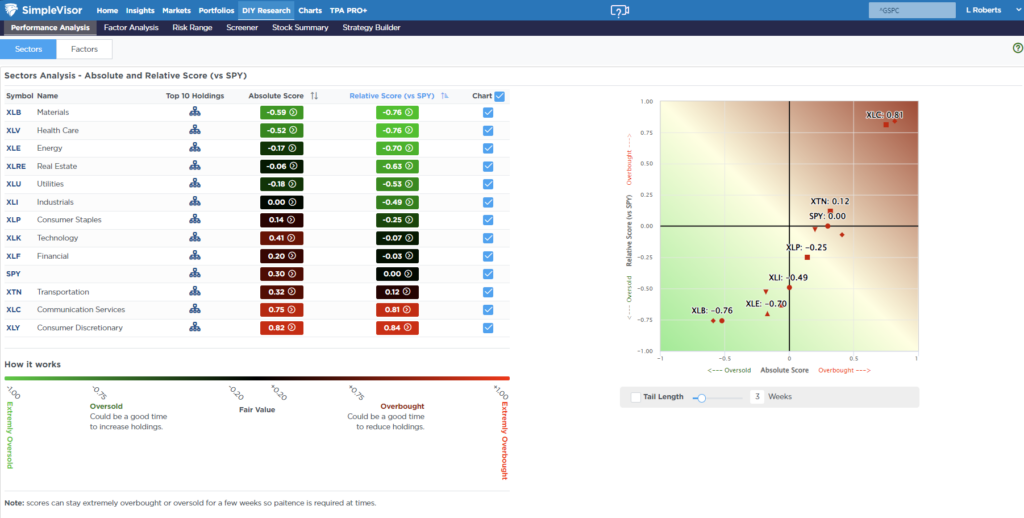Open XLB absolute score -0.59 details

pyautogui.click(x=281, y=112)
